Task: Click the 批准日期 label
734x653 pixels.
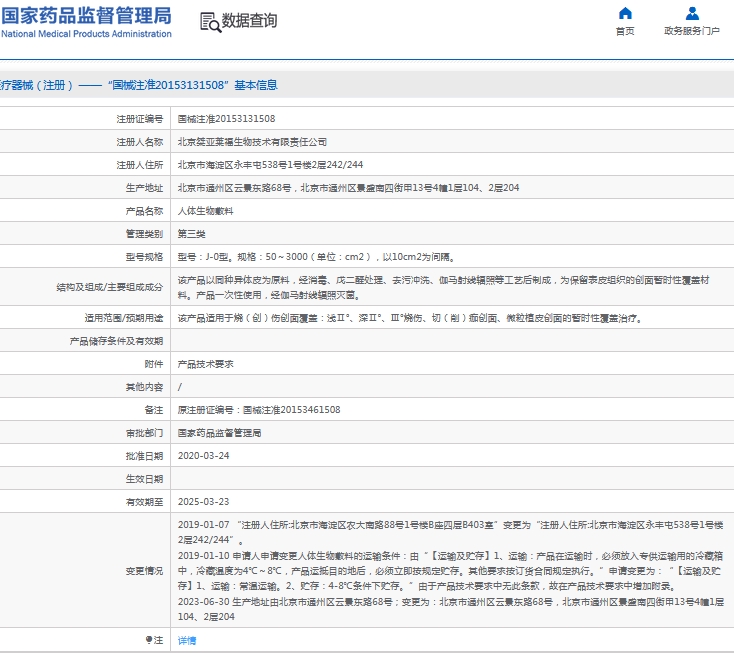Action: coord(144,456)
